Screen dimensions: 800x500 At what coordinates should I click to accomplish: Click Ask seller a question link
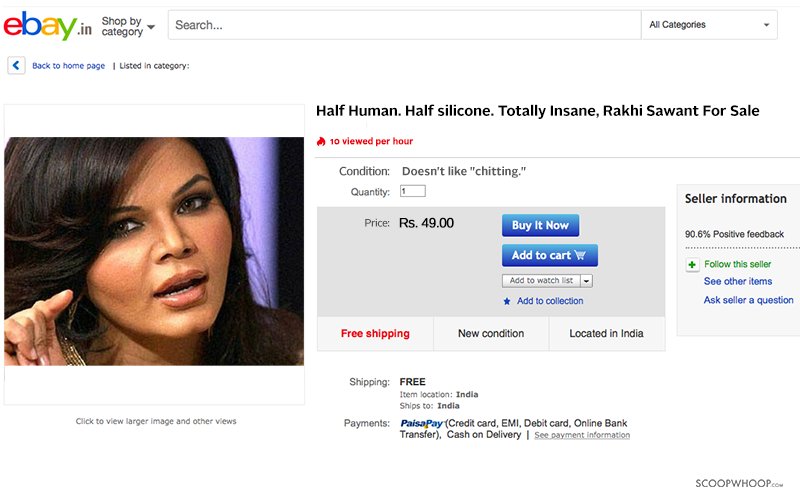coord(748,300)
